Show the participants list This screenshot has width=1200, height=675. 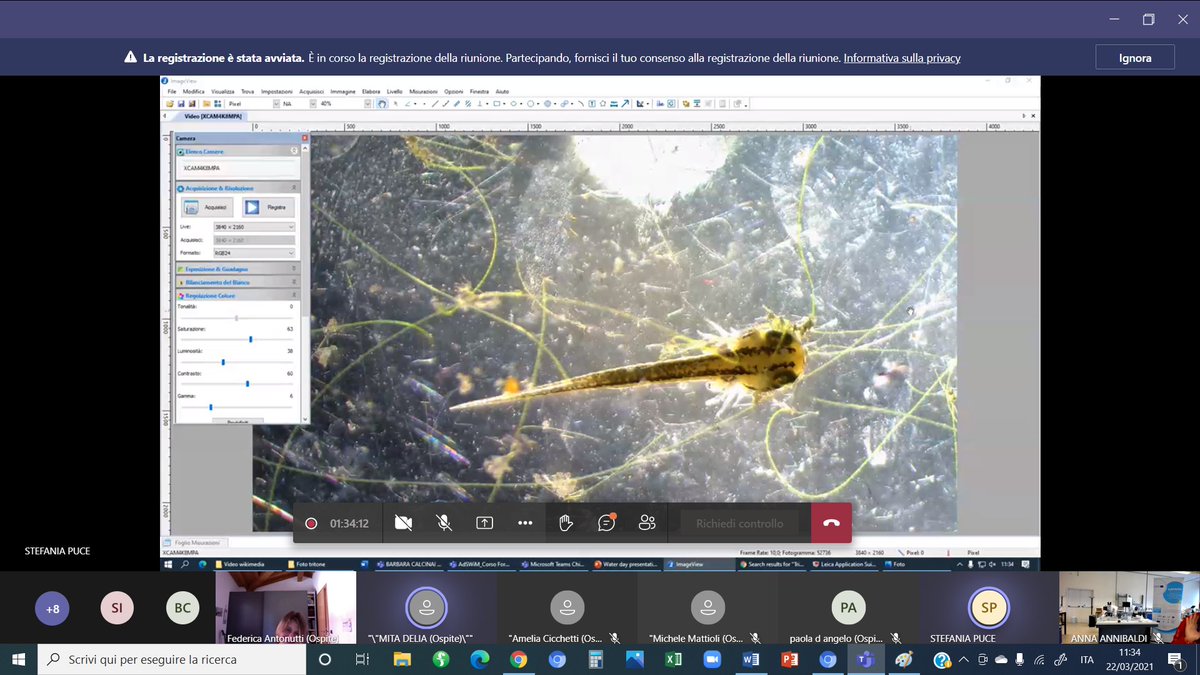point(647,523)
